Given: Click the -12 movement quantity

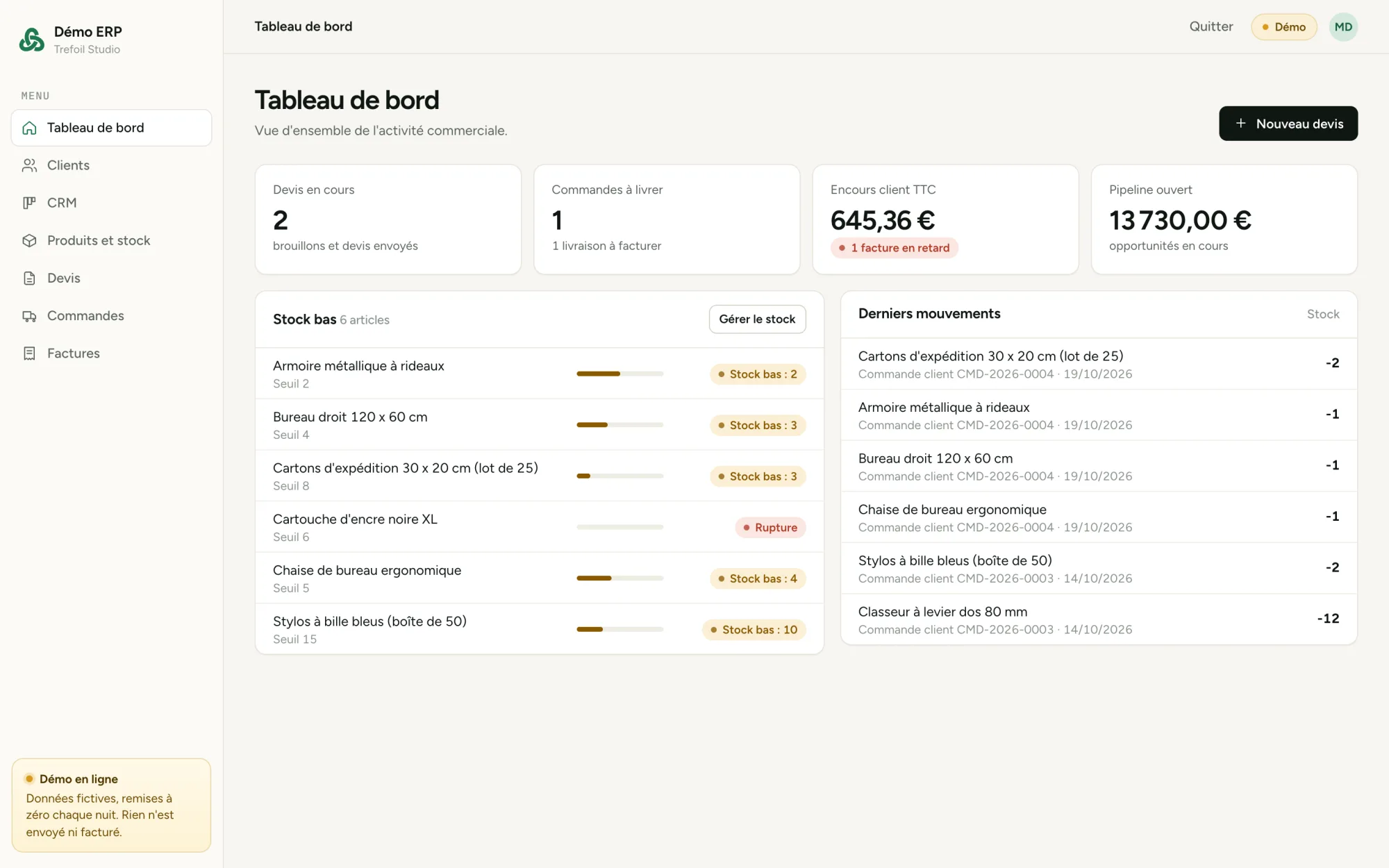Looking at the screenshot, I should click(x=1328, y=619).
